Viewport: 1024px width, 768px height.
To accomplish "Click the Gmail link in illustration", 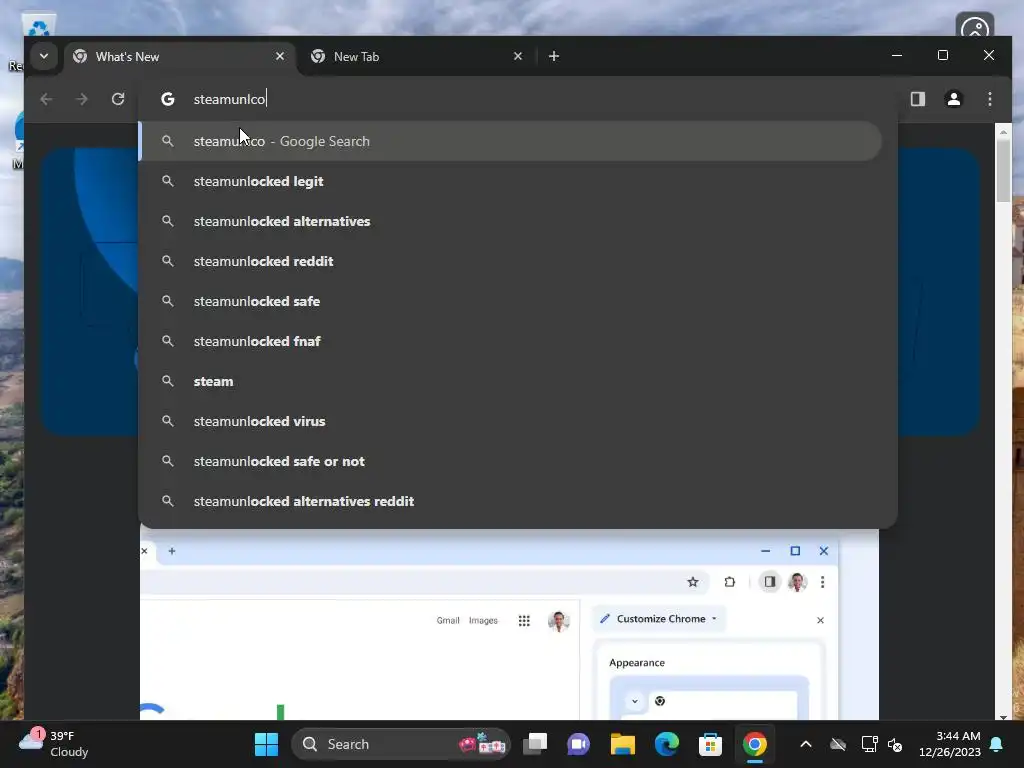I will (x=448, y=620).
